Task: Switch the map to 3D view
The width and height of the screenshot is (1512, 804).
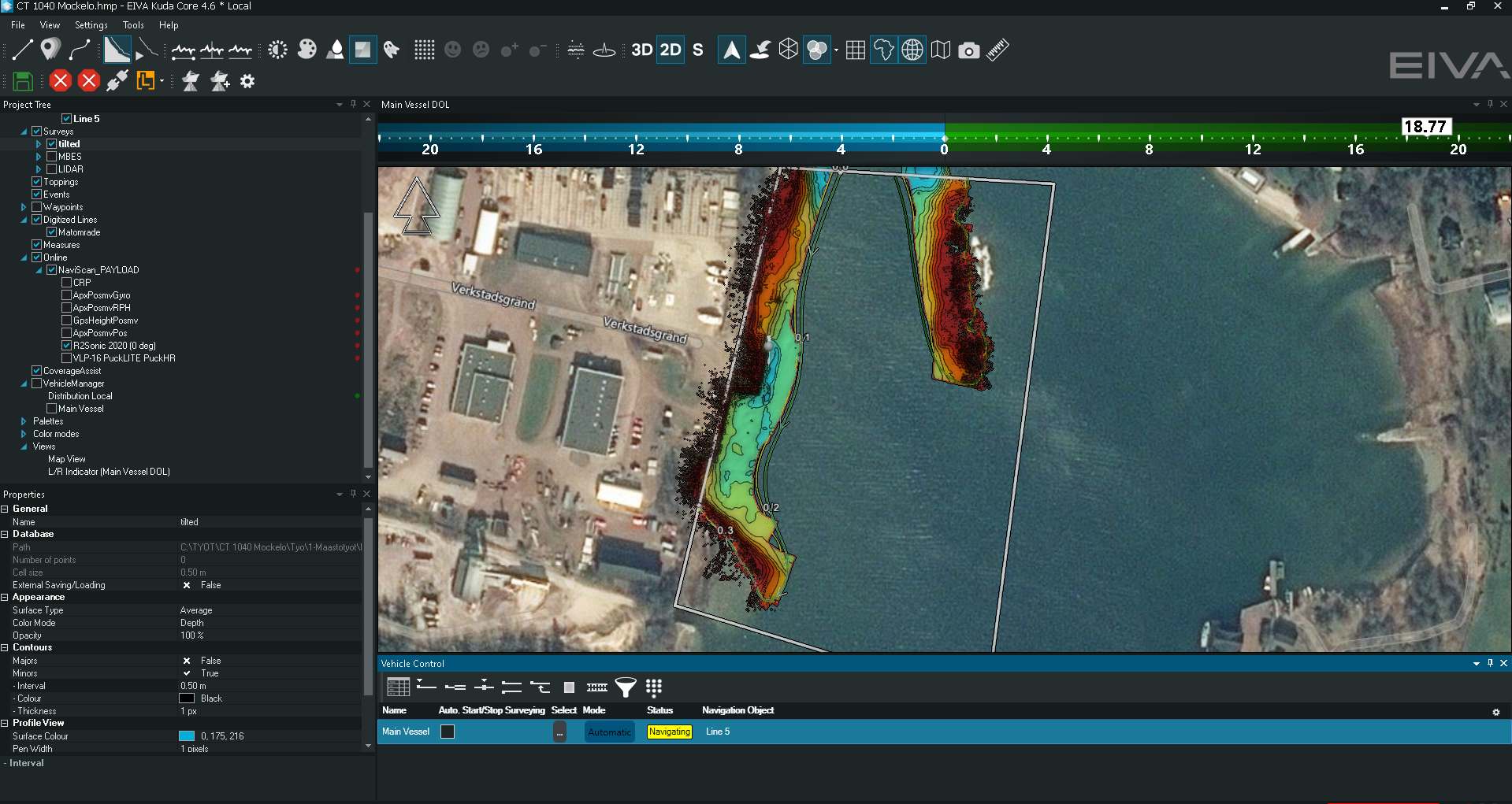Action: (x=641, y=50)
